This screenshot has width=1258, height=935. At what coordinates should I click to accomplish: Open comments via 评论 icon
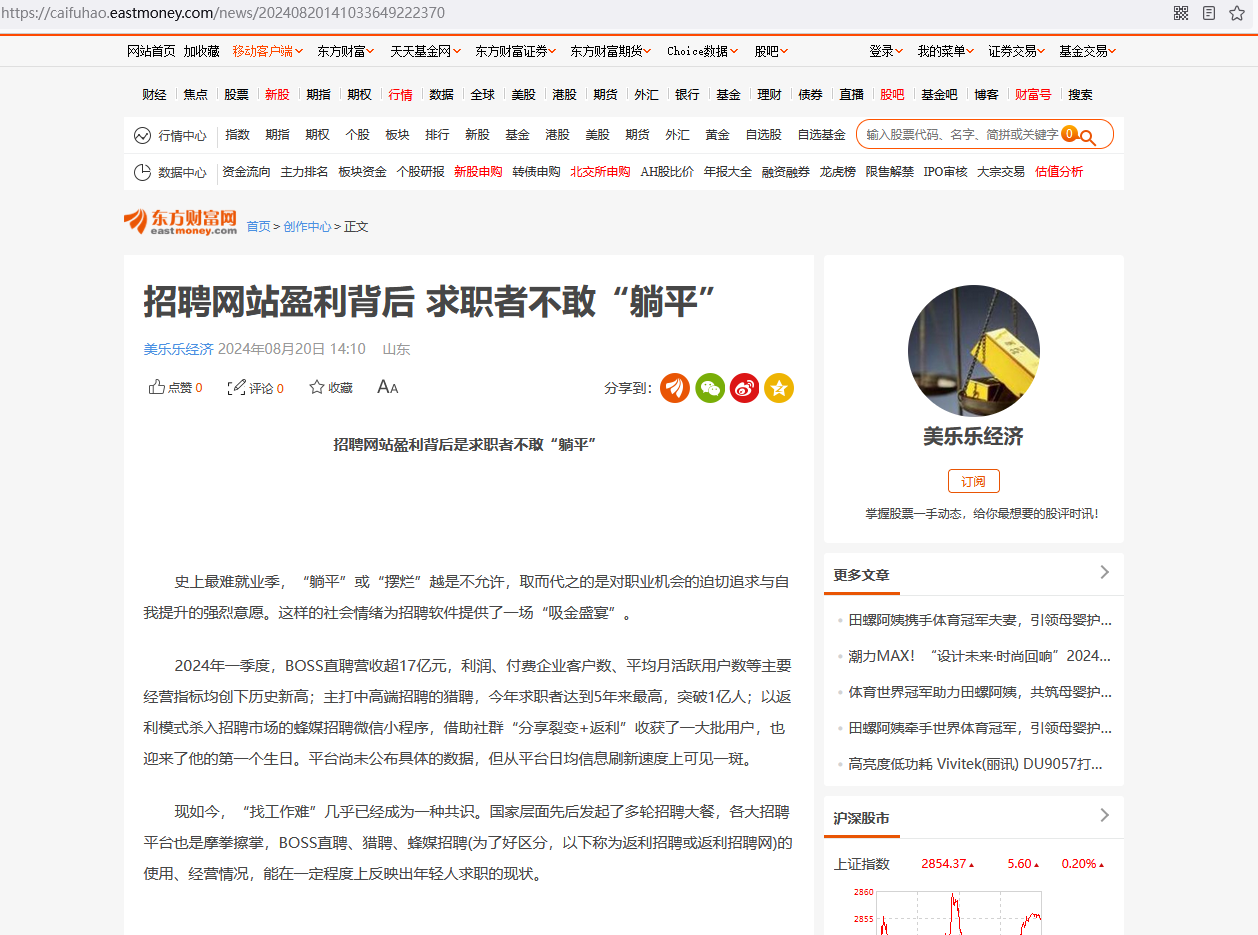(237, 387)
